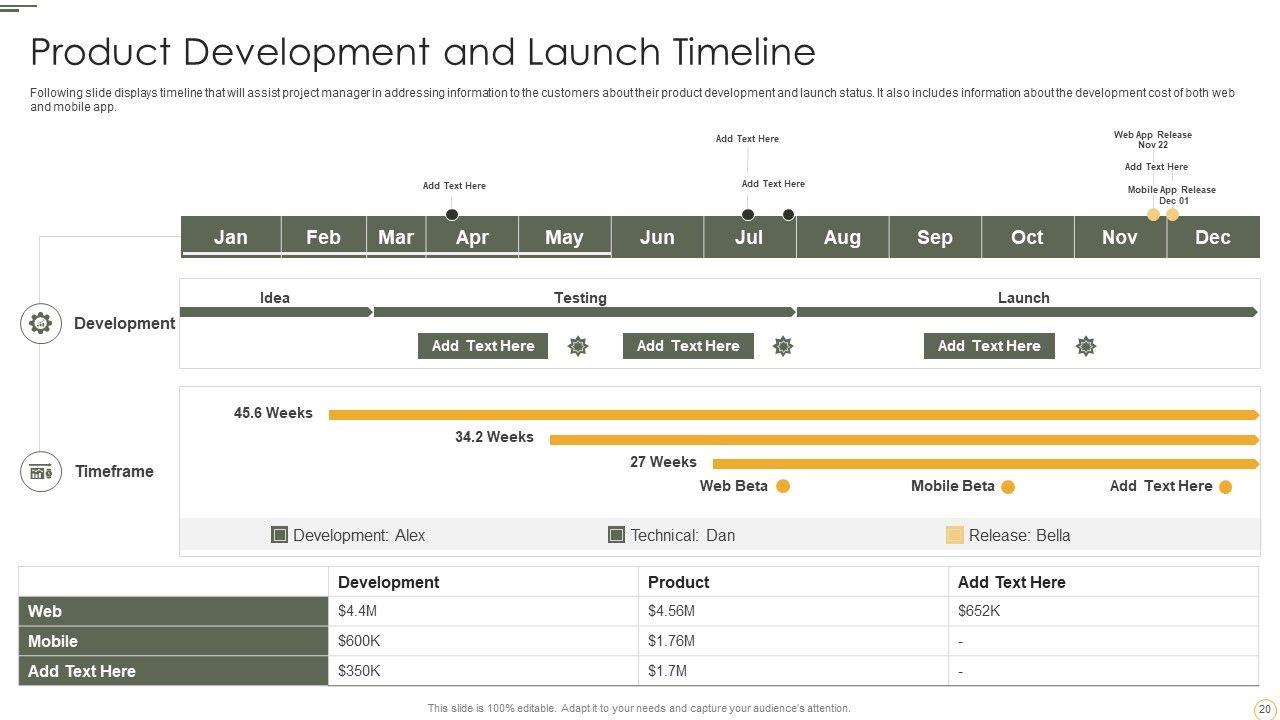The image size is (1280, 720).
Task: Click the Technical: Dan legend square
Action: point(617,535)
